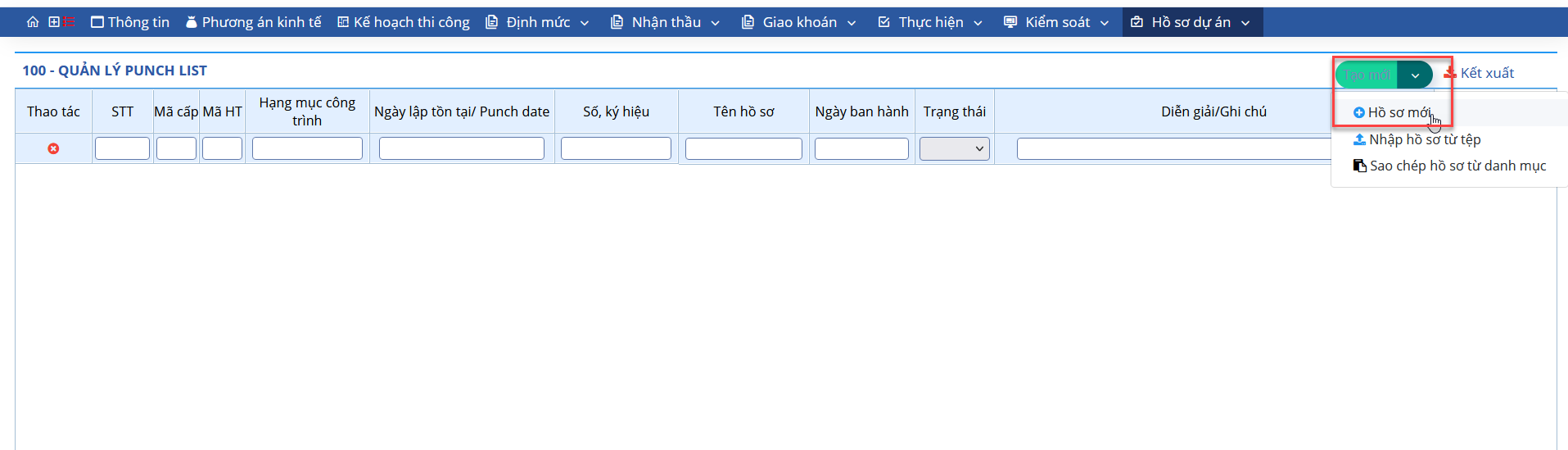Viewport: 1568px width, 450px height.
Task: Click the Tạo mới button
Action: tap(1367, 75)
